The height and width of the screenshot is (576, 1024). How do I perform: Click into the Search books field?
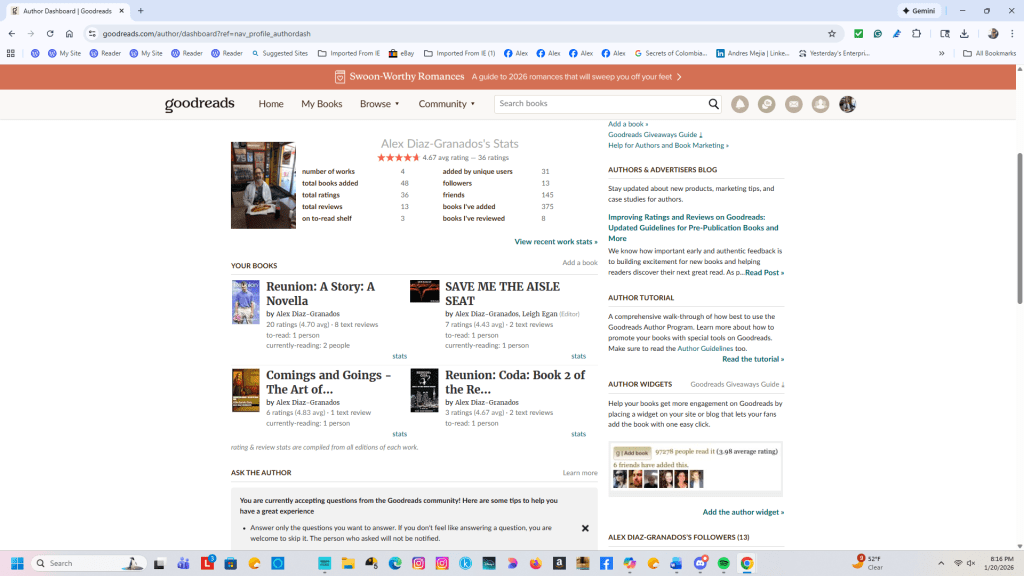pyautogui.click(x=600, y=104)
